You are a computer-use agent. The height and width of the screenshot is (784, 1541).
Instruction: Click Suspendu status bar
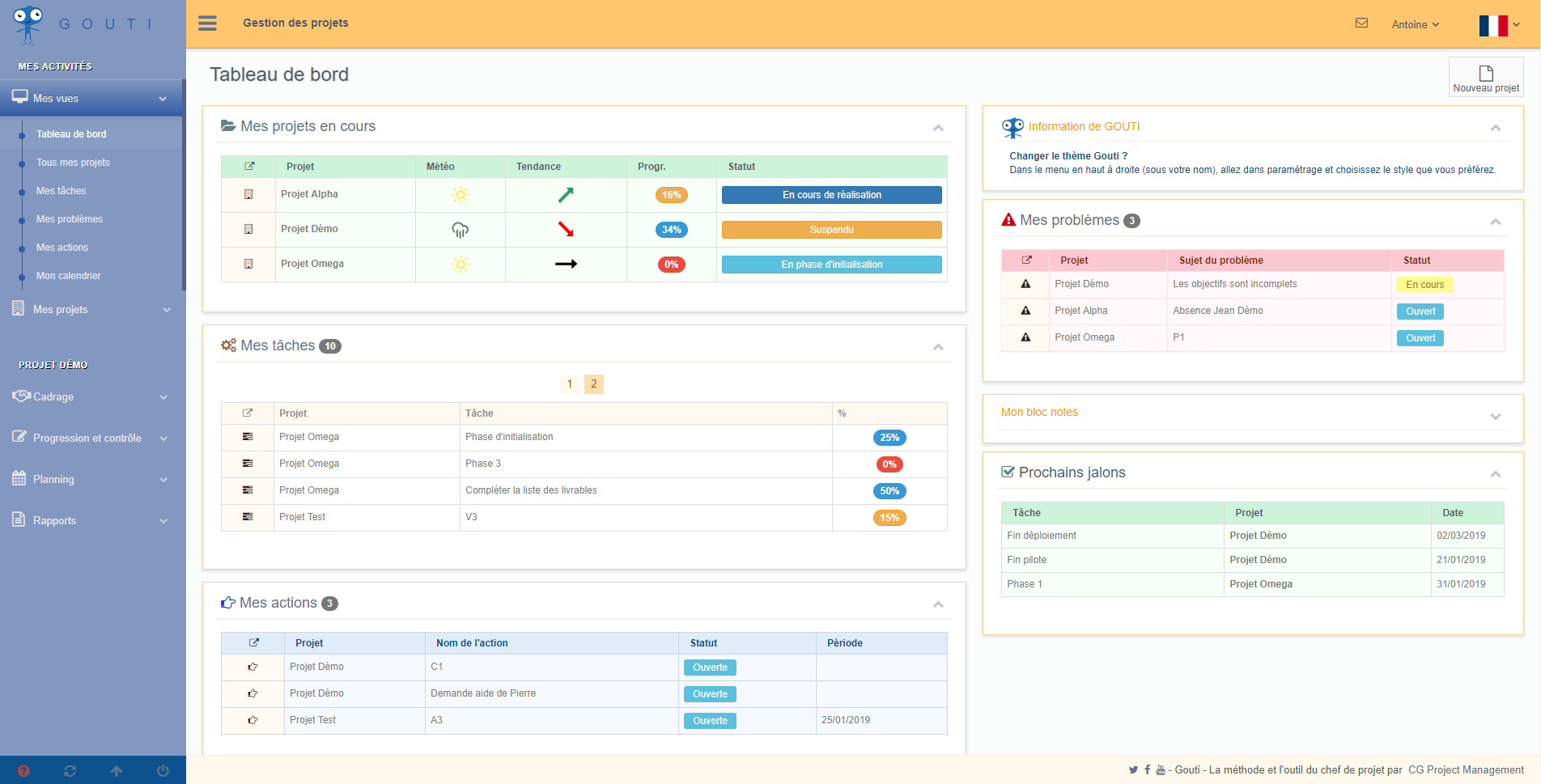(832, 230)
